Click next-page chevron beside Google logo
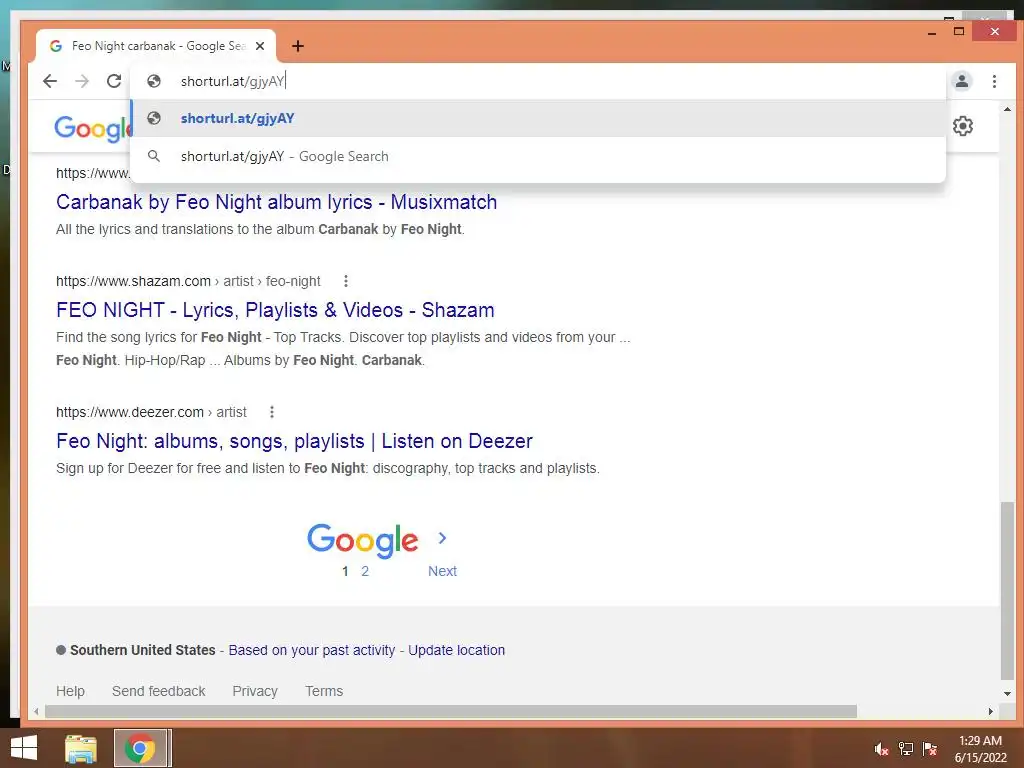 tap(442, 538)
